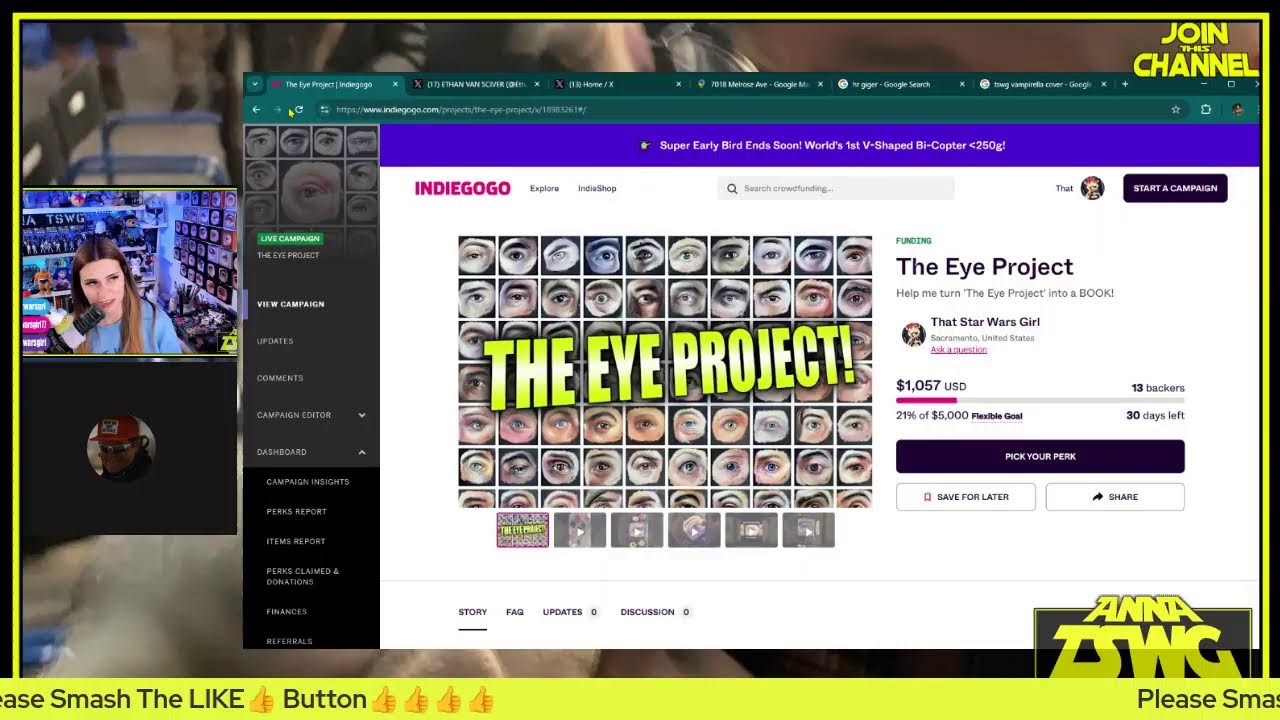
Task: Open the tab search dropdown arrow
Action: [x=255, y=85]
